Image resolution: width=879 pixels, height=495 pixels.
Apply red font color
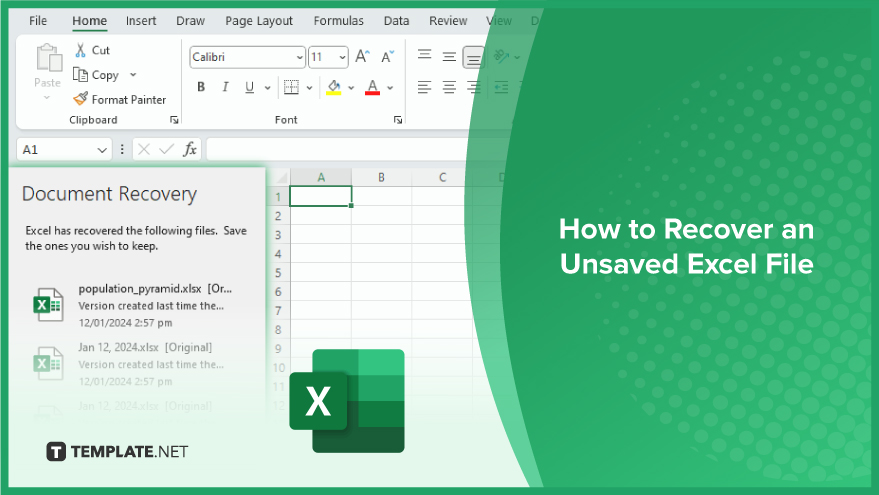[372, 87]
